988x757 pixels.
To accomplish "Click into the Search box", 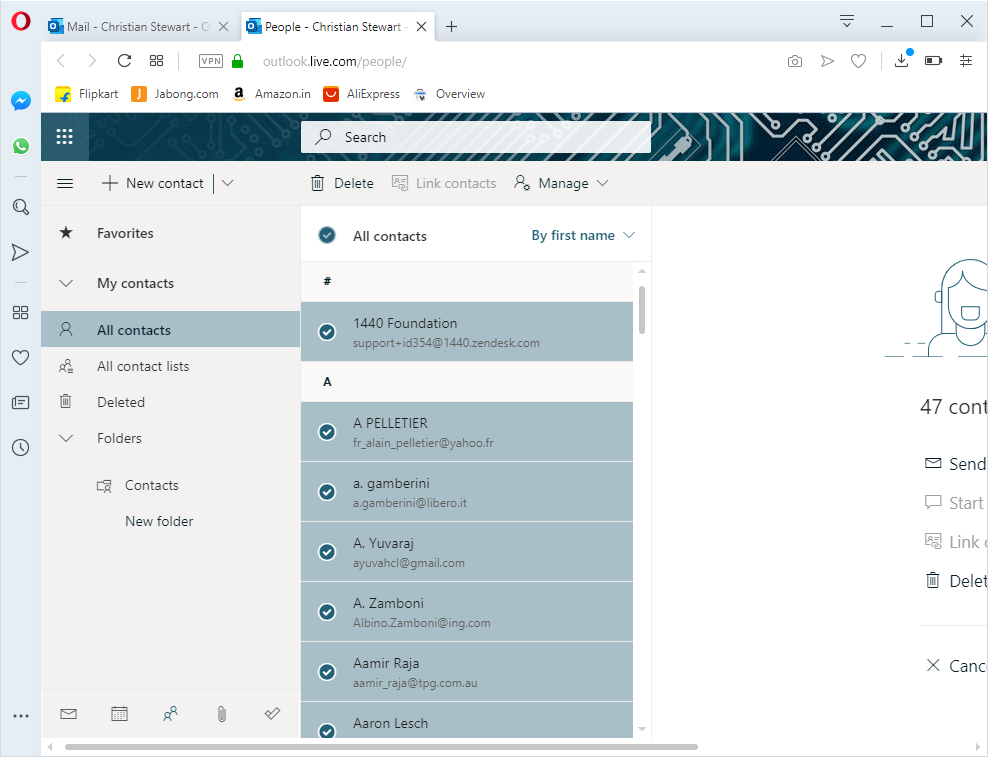I will (476, 137).
